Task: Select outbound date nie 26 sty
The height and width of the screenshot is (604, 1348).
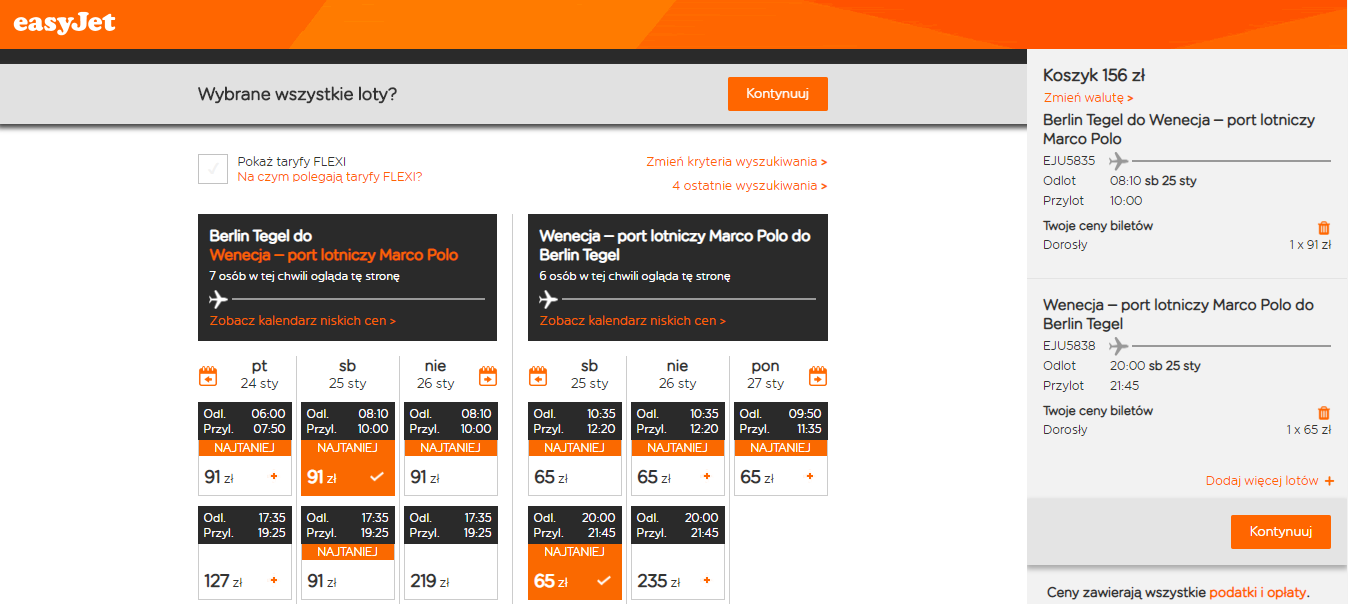Action: pyautogui.click(x=435, y=374)
